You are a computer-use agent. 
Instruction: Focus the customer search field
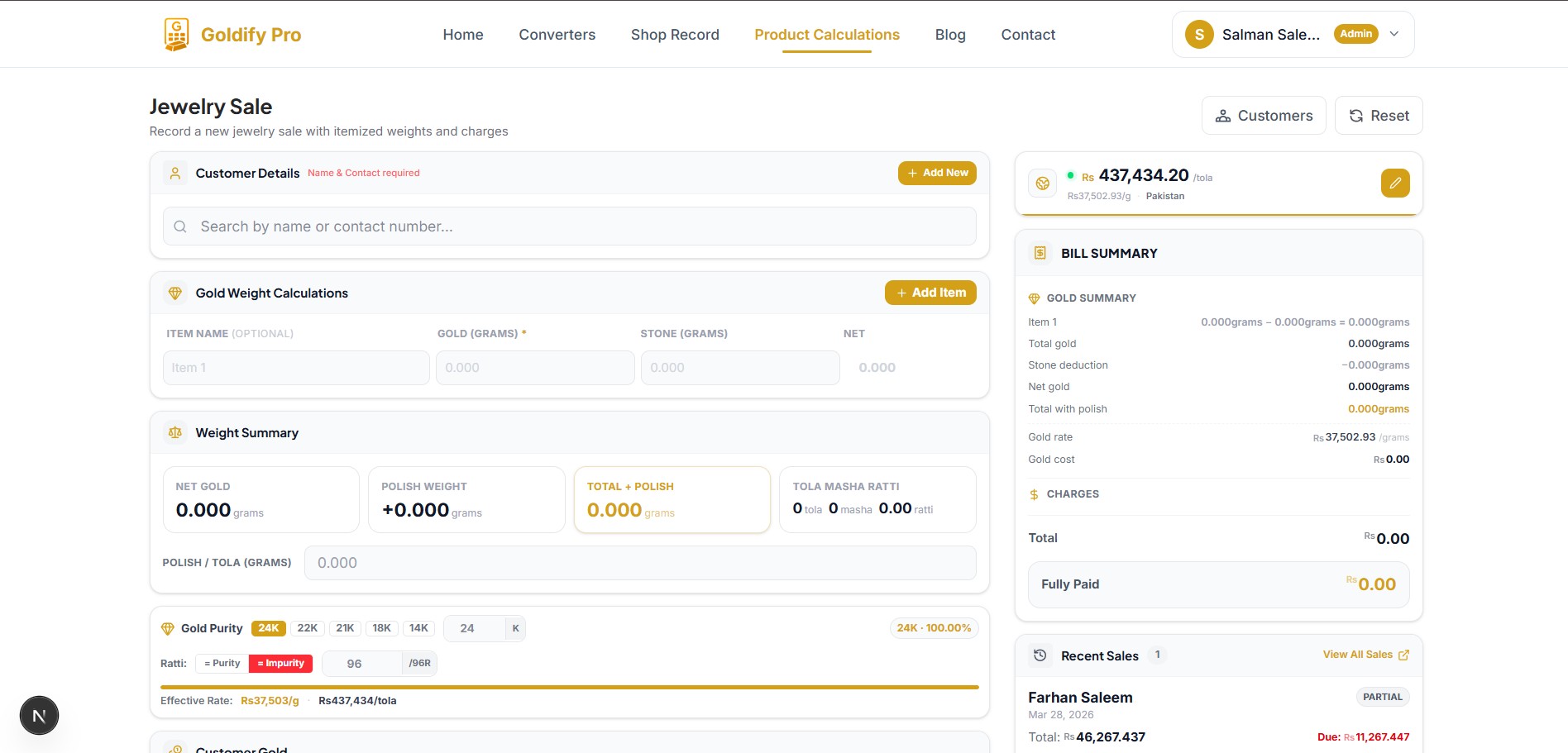coord(570,226)
